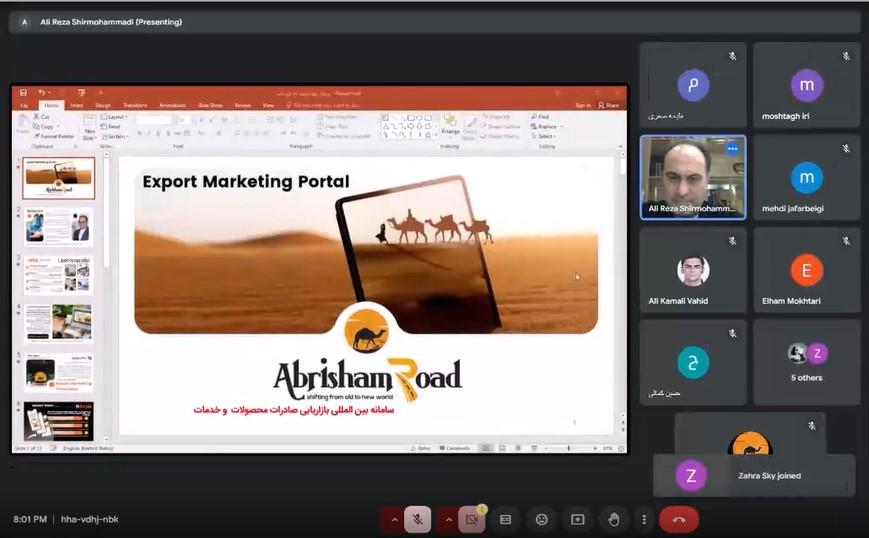The height and width of the screenshot is (538, 869).
Task: Raise hand using the hand icon
Action: pyautogui.click(x=613, y=520)
